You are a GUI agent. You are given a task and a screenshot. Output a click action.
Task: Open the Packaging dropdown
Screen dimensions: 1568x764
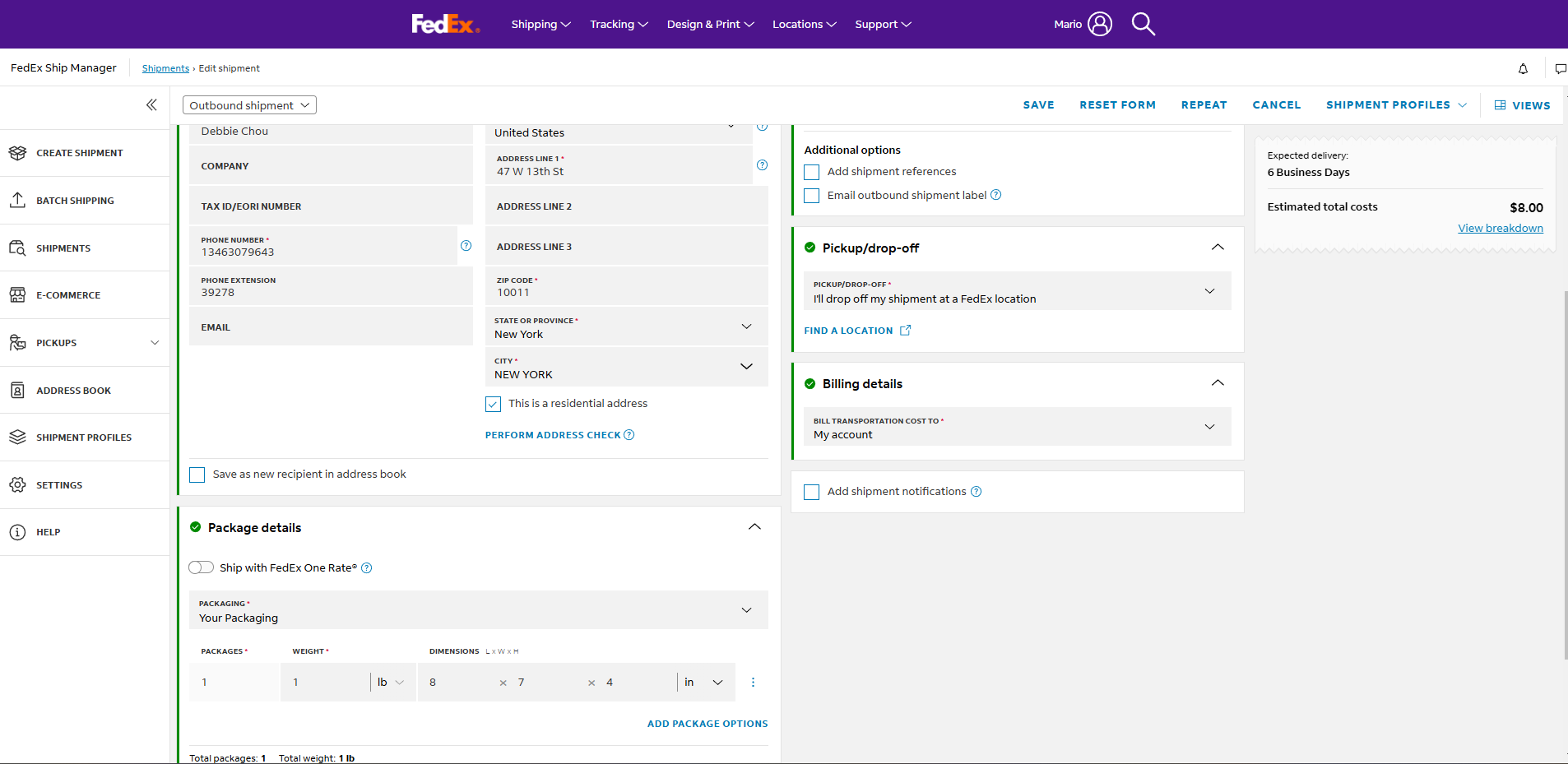pyautogui.click(x=479, y=610)
